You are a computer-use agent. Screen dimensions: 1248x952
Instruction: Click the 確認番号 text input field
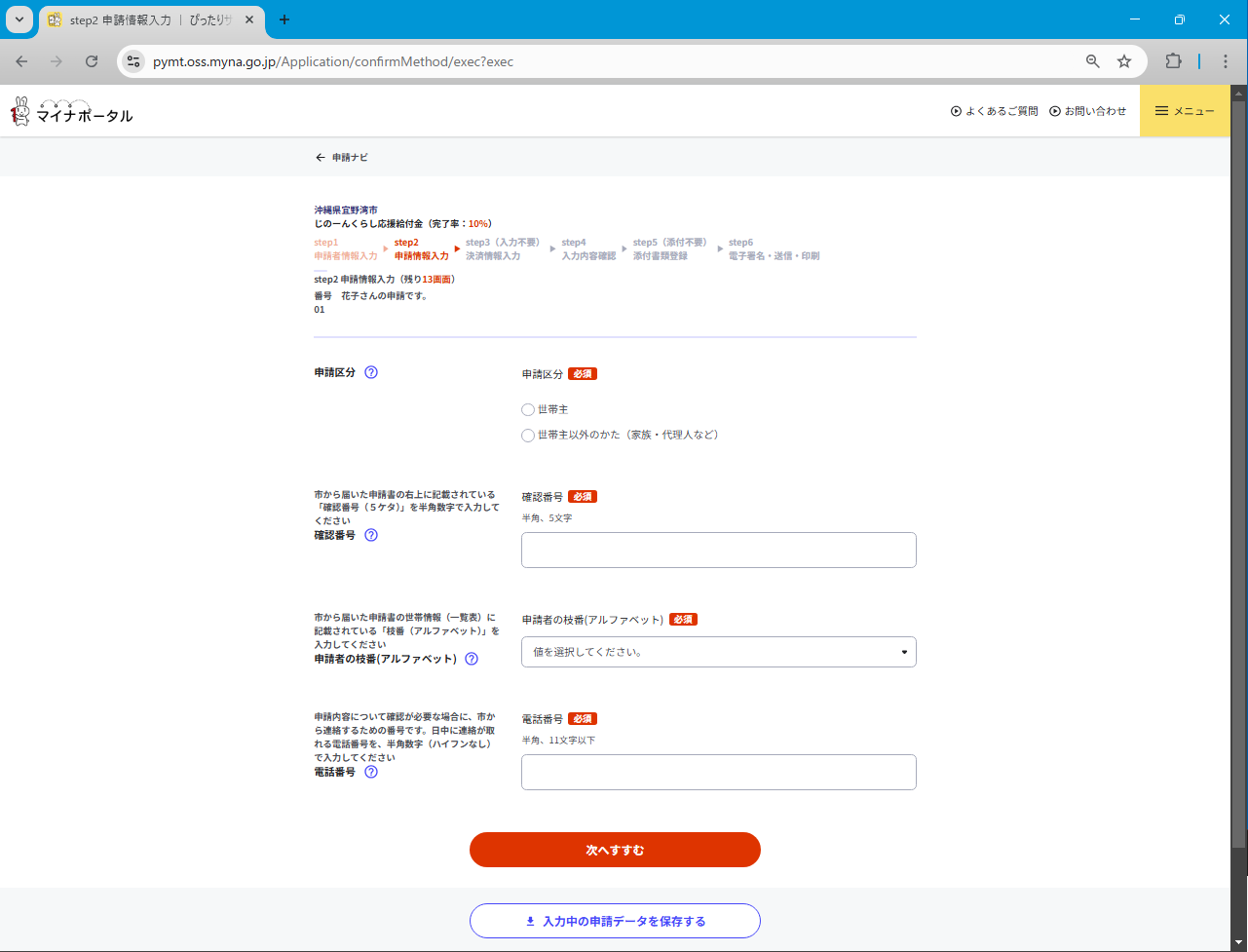(x=718, y=550)
